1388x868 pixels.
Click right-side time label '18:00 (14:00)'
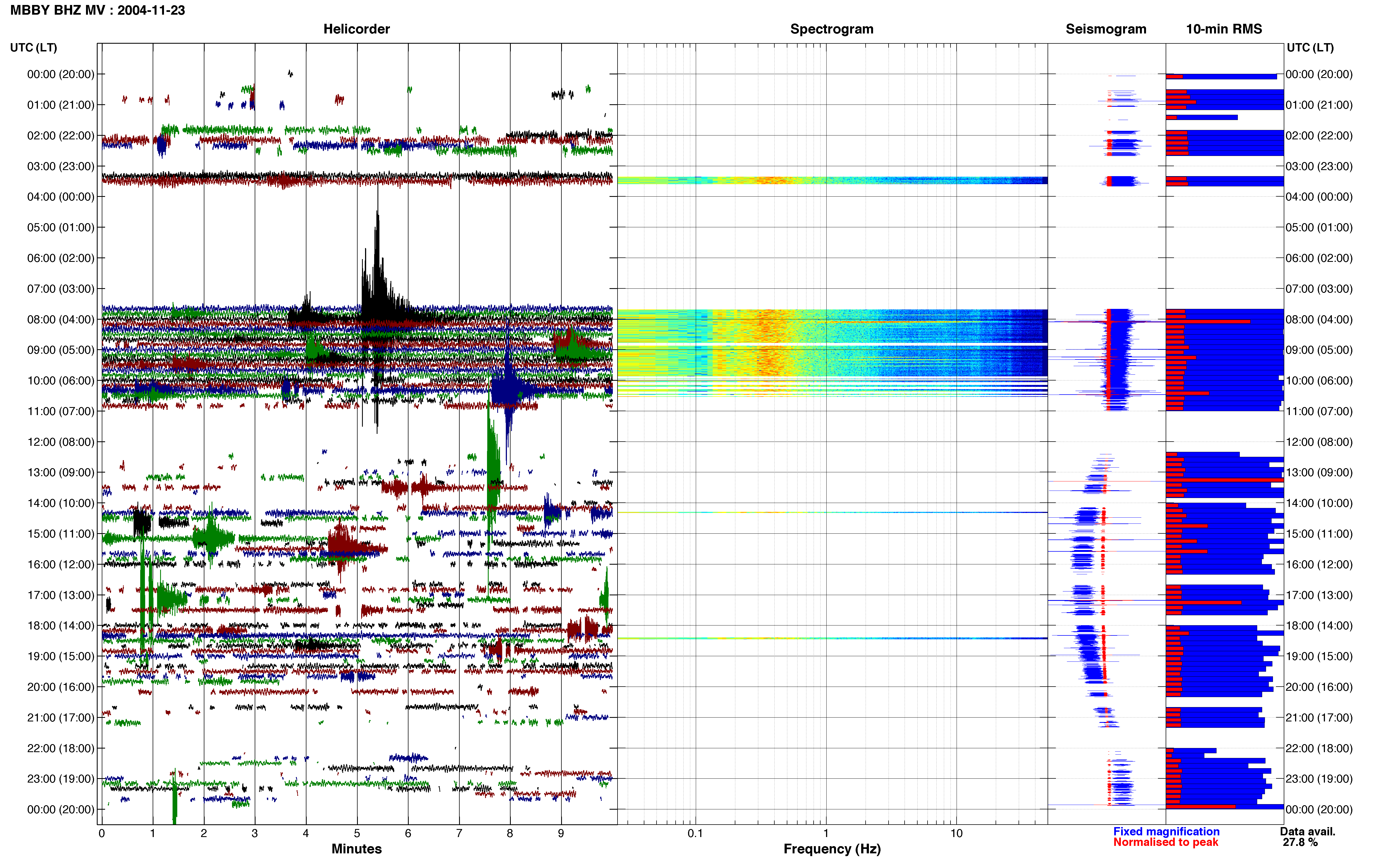(1319, 626)
